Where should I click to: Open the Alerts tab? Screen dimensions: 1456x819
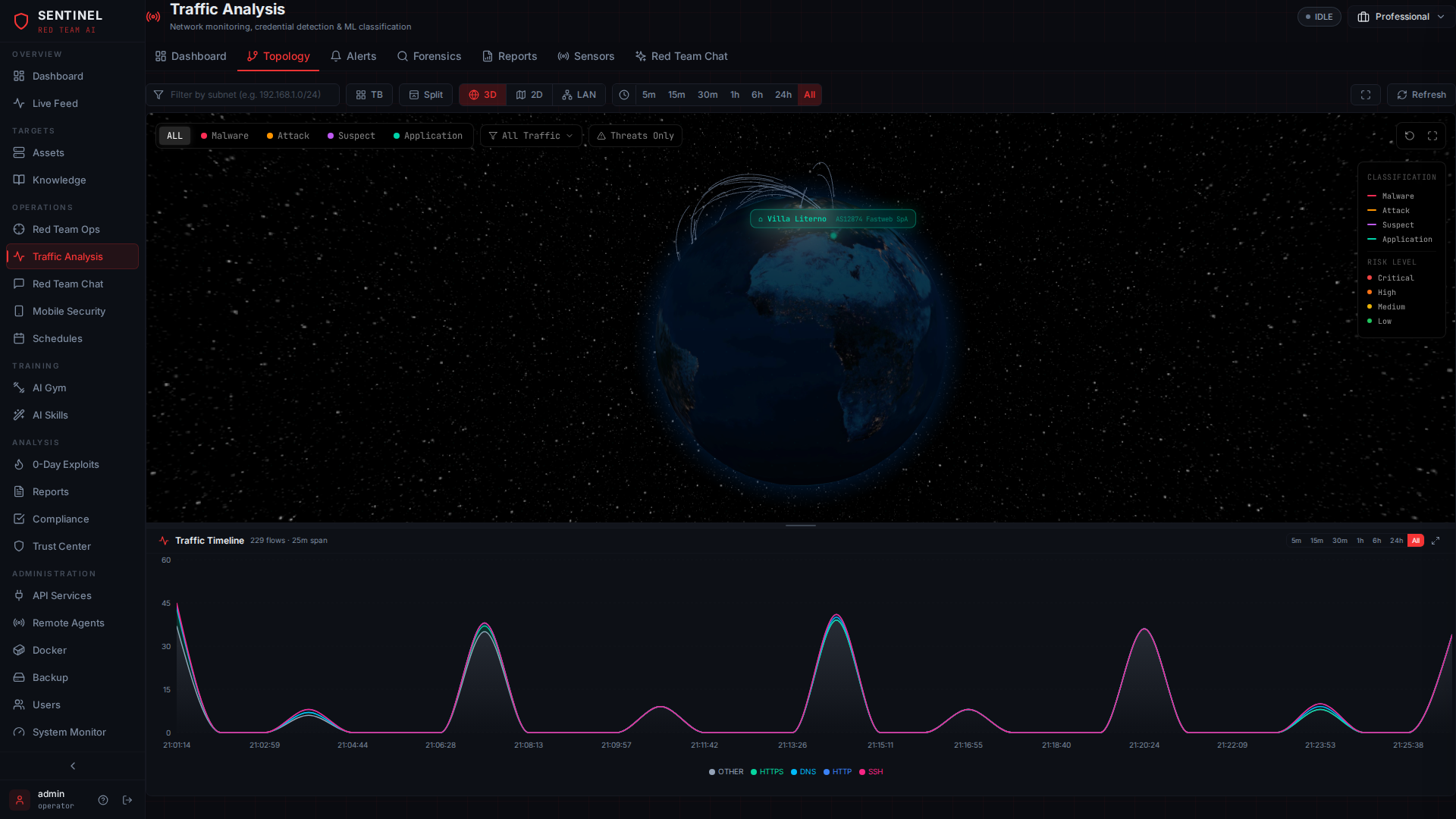(353, 56)
